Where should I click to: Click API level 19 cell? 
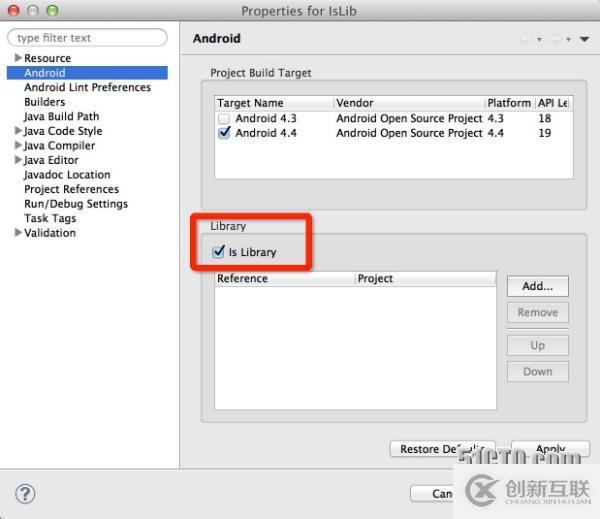coord(545,133)
